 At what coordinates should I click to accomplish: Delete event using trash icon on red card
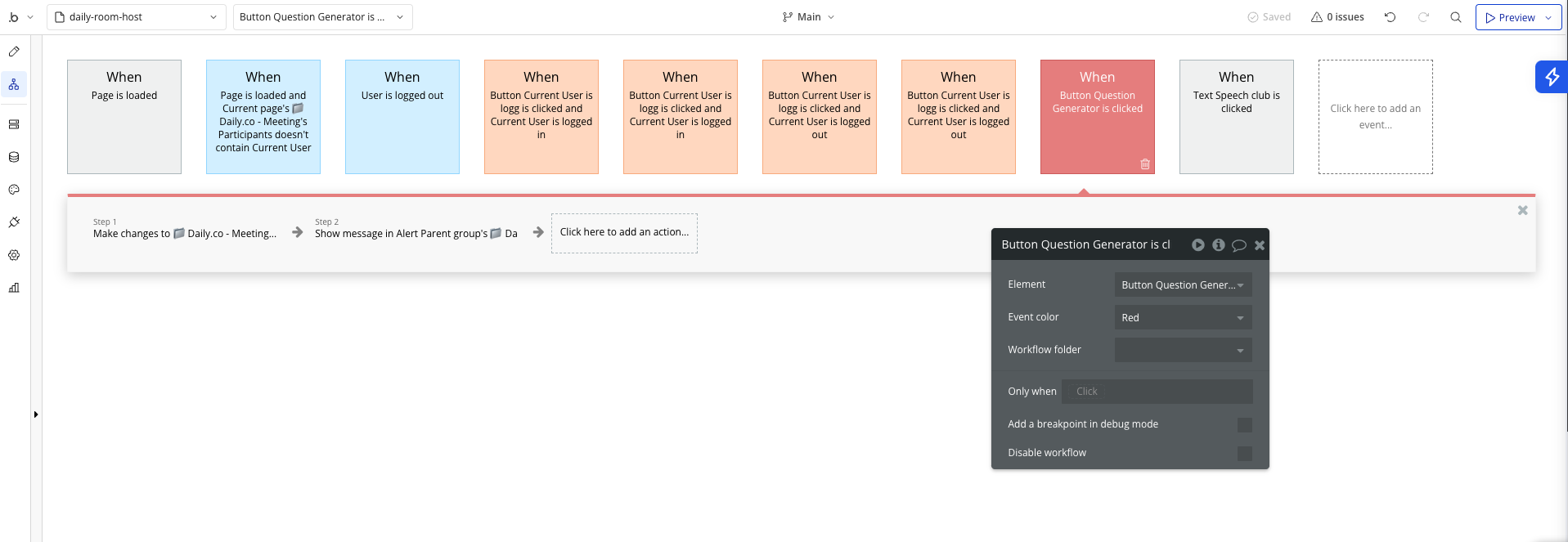coord(1145,164)
